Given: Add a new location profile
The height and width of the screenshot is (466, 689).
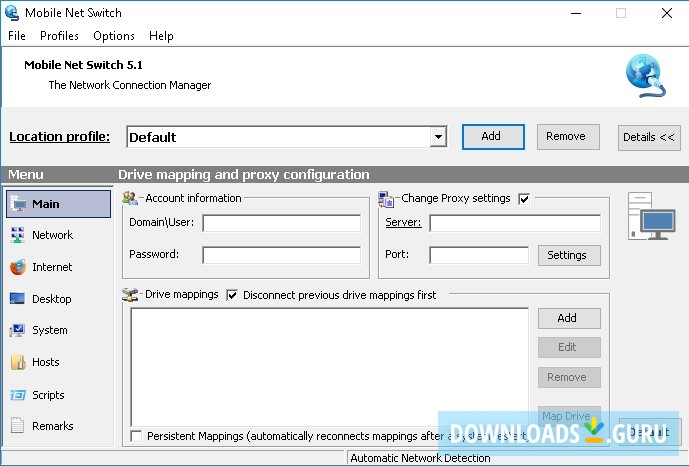Looking at the screenshot, I should click(x=493, y=137).
